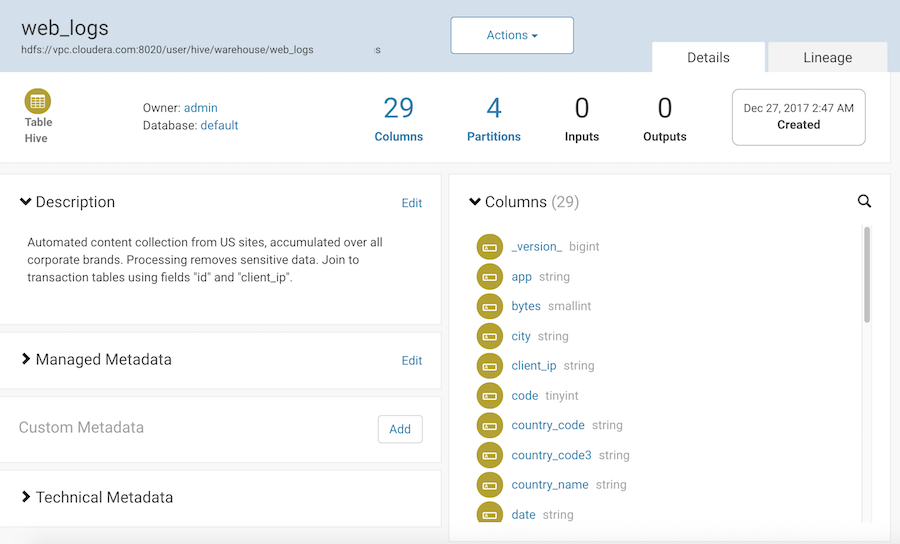Collapse the Columns list section
This screenshot has height=544, width=900.
[x=475, y=202]
